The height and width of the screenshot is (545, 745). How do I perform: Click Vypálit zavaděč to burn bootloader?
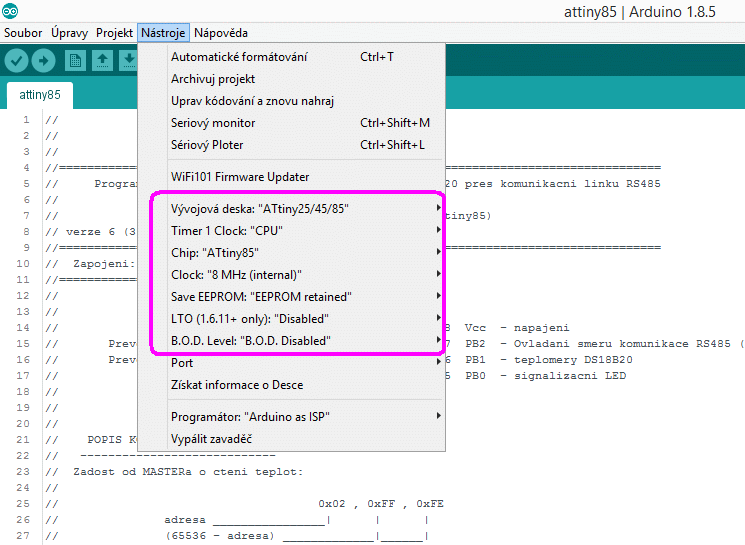291,439
